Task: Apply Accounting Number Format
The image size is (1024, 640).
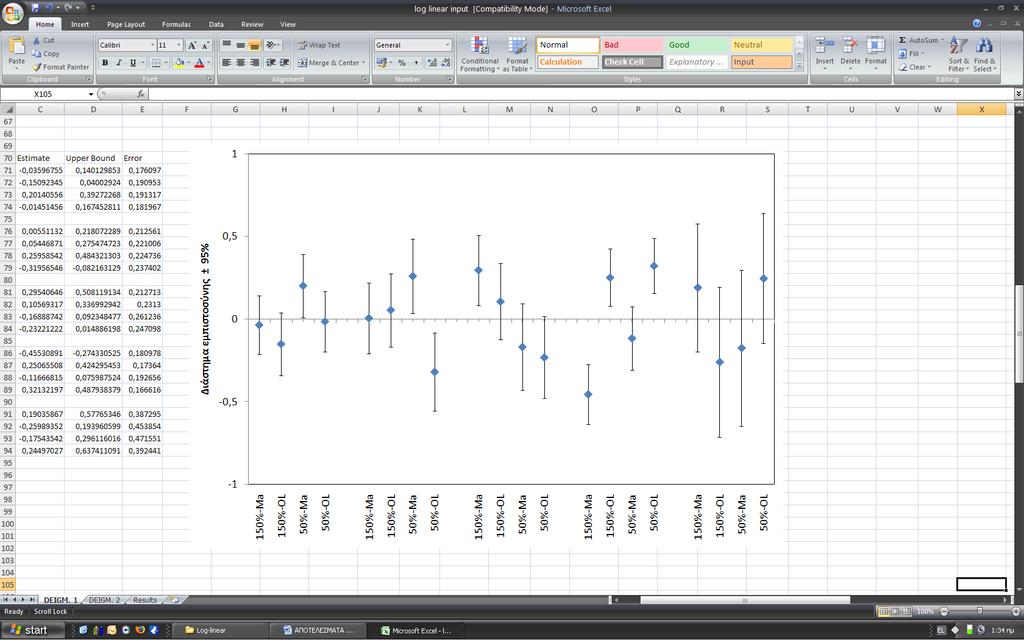Action: [x=381, y=63]
